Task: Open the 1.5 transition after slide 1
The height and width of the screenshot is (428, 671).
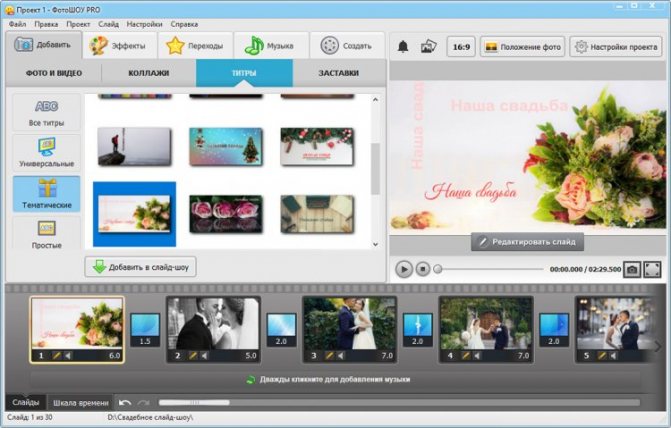Action: point(145,330)
